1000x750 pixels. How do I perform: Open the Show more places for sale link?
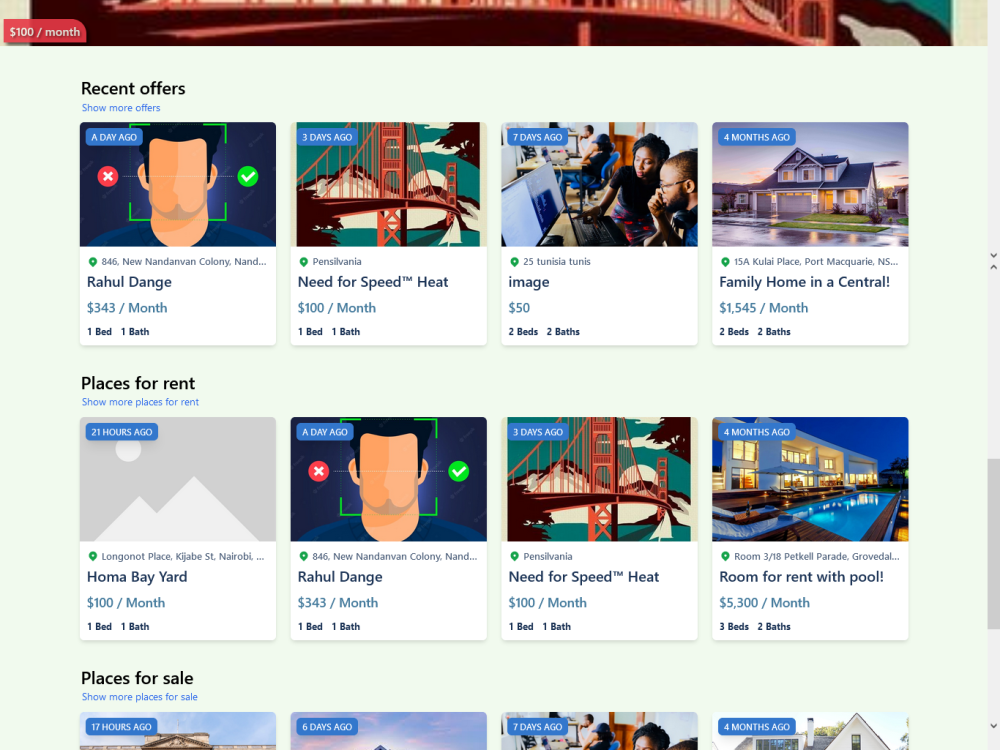(139, 696)
